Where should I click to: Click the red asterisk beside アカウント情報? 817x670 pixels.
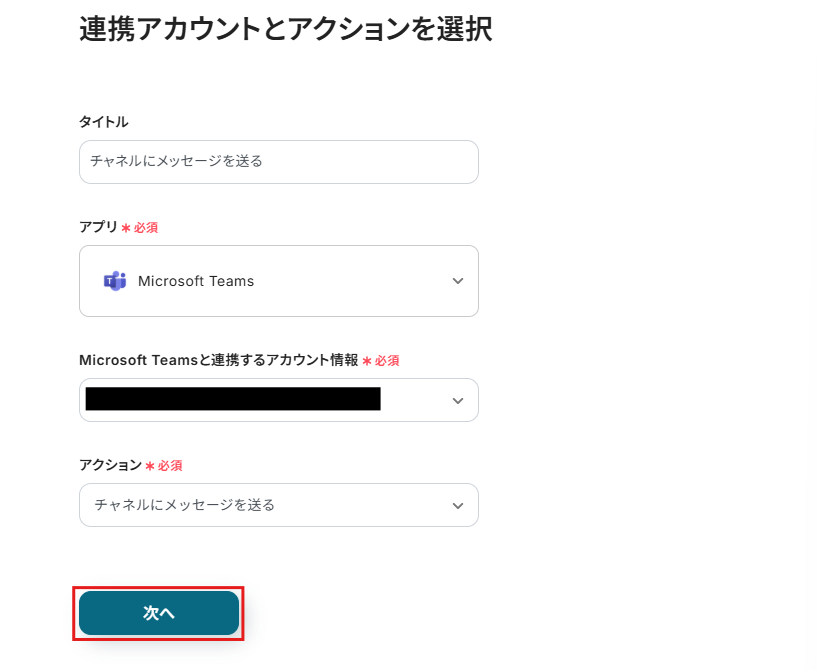point(367,361)
